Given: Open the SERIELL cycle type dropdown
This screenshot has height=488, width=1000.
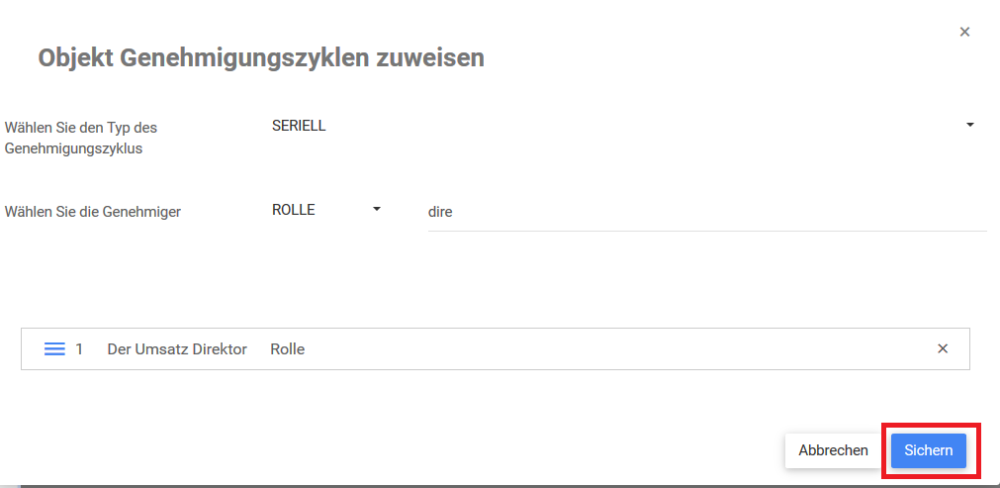Looking at the screenshot, I should pos(620,126).
